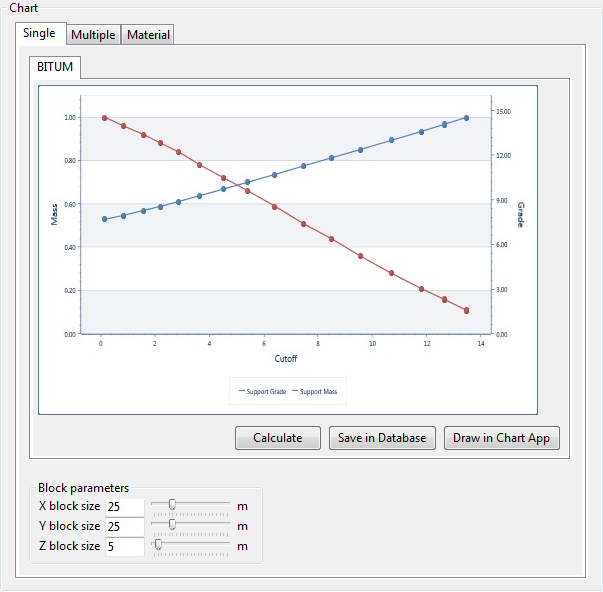603x592 pixels.
Task: Click the first red Support Mass point
Action: click(104, 118)
